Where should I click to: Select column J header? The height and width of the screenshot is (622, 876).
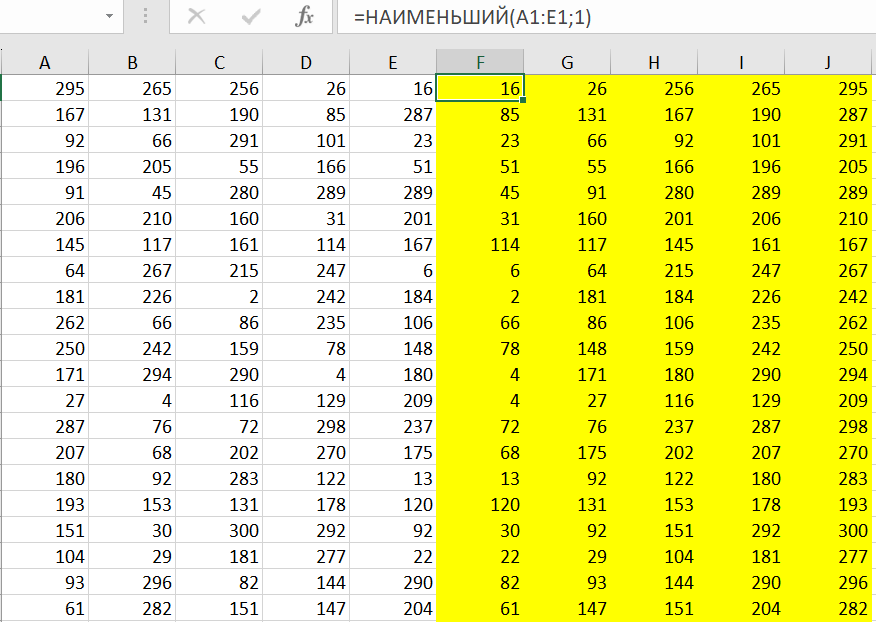pyautogui.click(x=828, y=63)
